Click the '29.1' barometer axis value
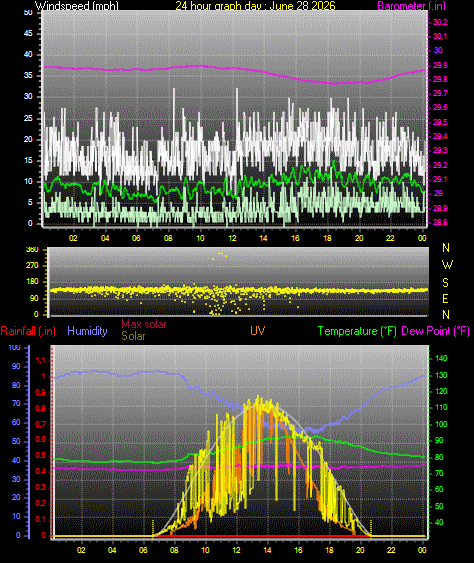The image size is (474, 563). pos(440,179)
